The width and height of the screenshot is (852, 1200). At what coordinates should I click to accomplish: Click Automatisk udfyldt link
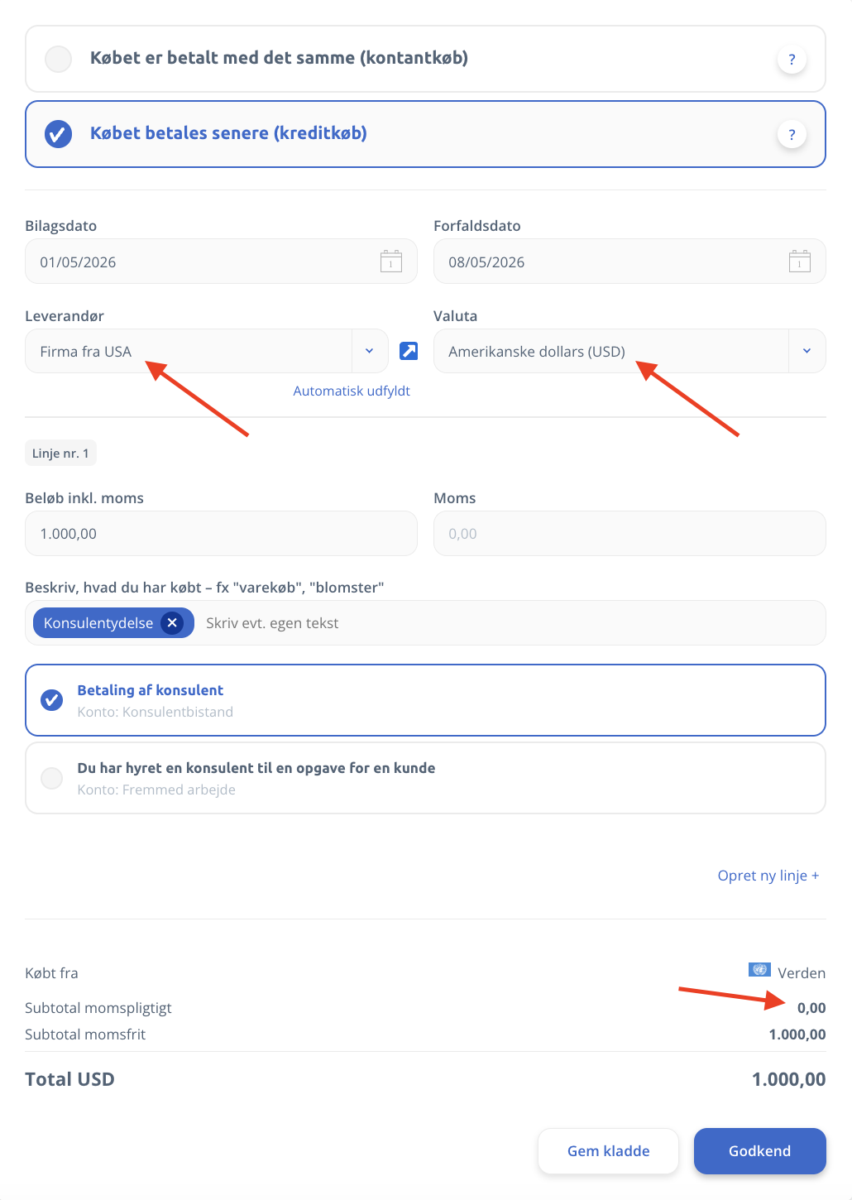(x=351, y=391)
